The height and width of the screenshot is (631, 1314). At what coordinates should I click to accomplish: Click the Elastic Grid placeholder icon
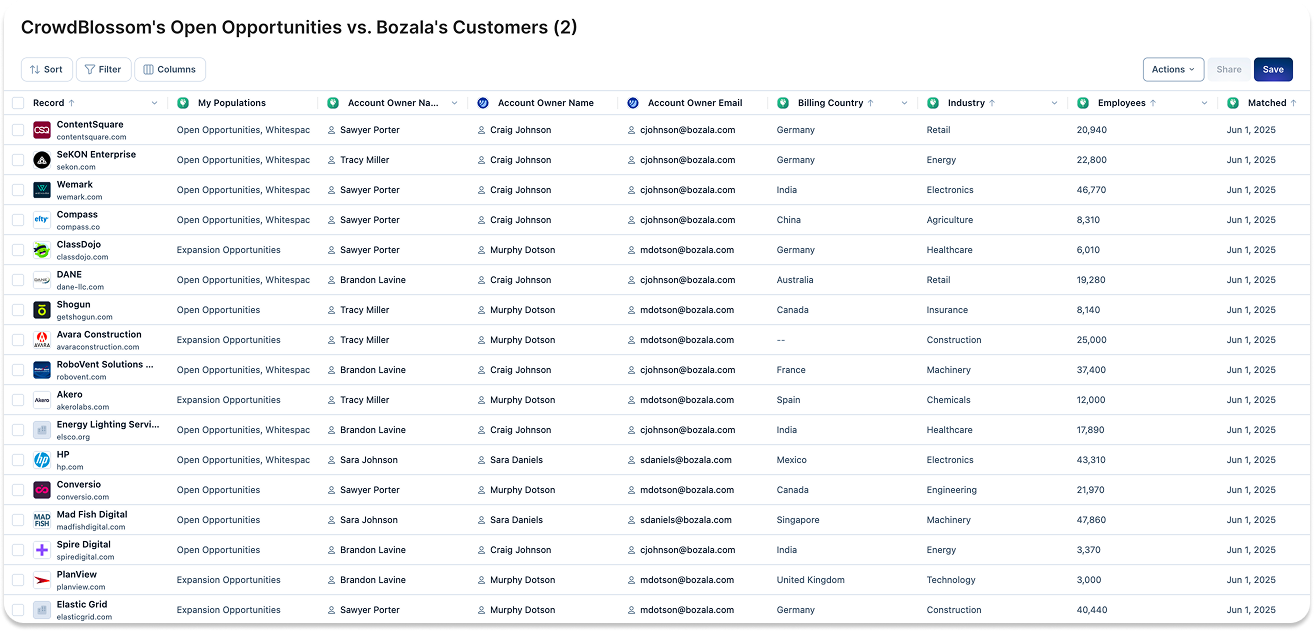tap(42, 610)
